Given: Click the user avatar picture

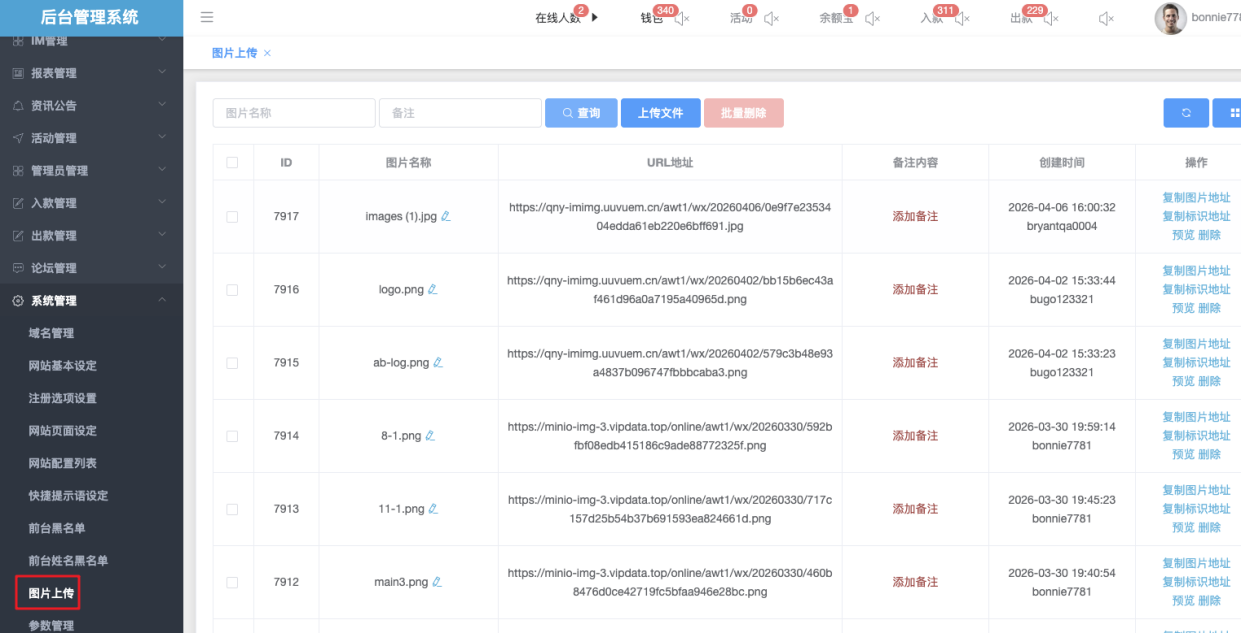Looking at the screenshot, I should pyautogui.click(x=1170, y=18).
